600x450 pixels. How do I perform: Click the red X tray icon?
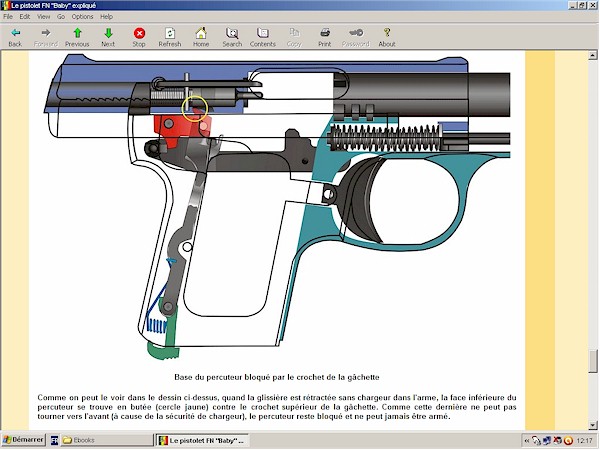coord(558,441)
